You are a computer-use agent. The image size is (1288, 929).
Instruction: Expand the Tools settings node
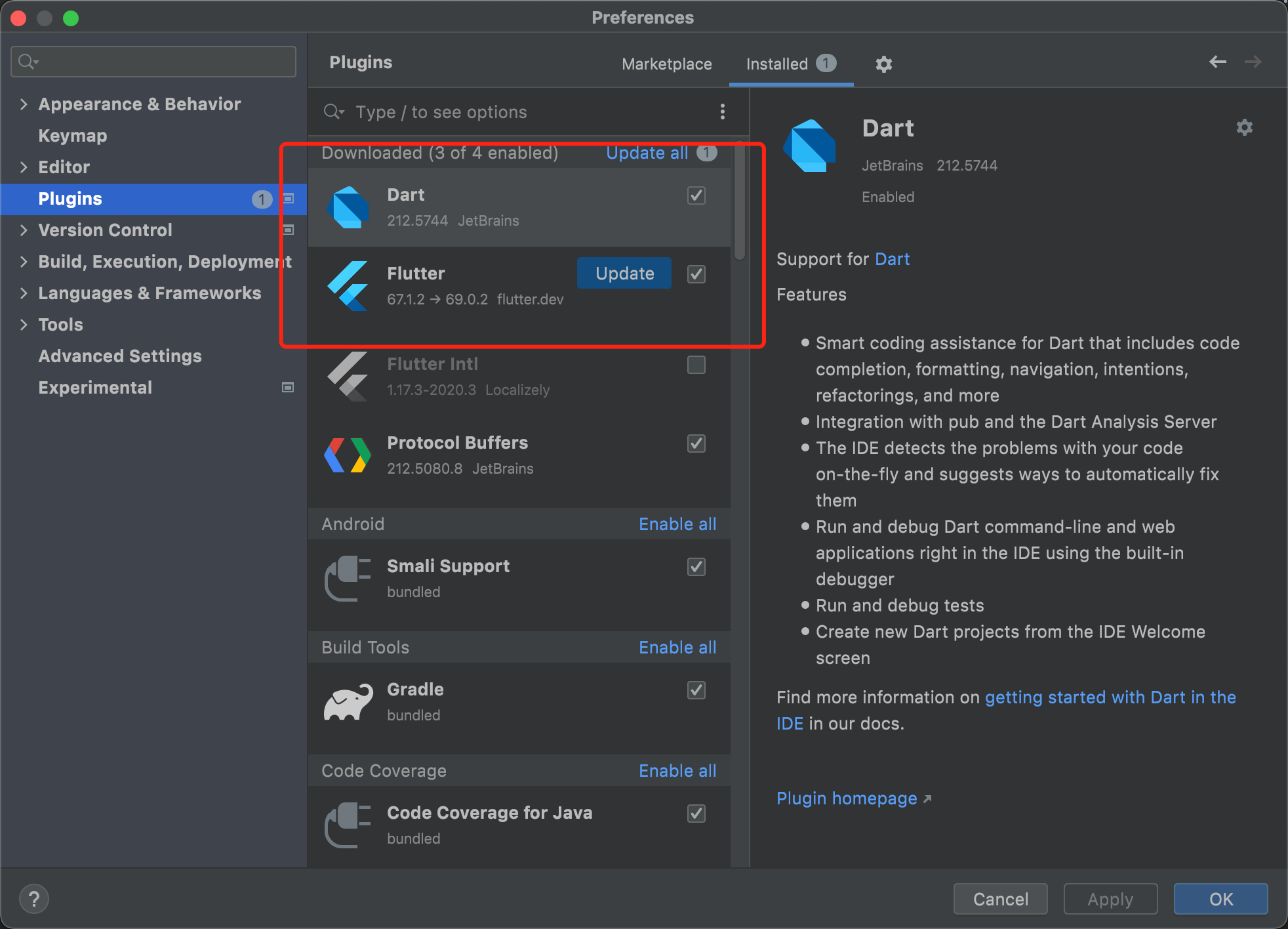(24, 325)
